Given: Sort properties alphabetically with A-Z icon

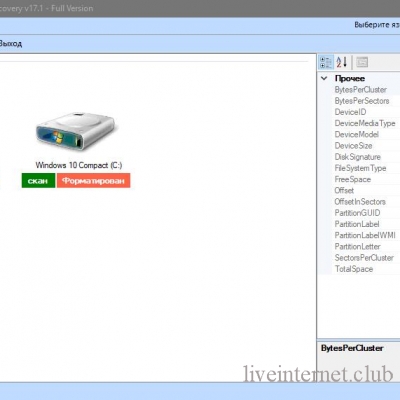Looking at the screenshot, I should [342, 62].
